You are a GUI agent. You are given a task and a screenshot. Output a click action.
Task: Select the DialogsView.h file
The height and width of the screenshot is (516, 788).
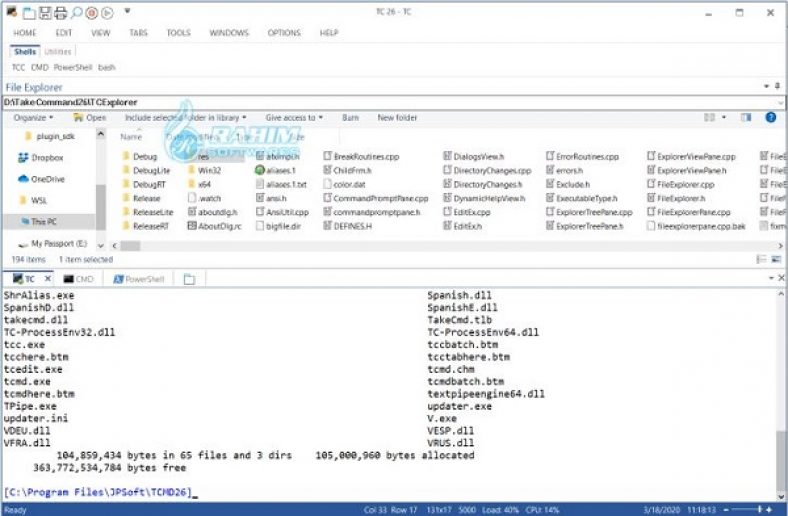(x=473, y=157)
